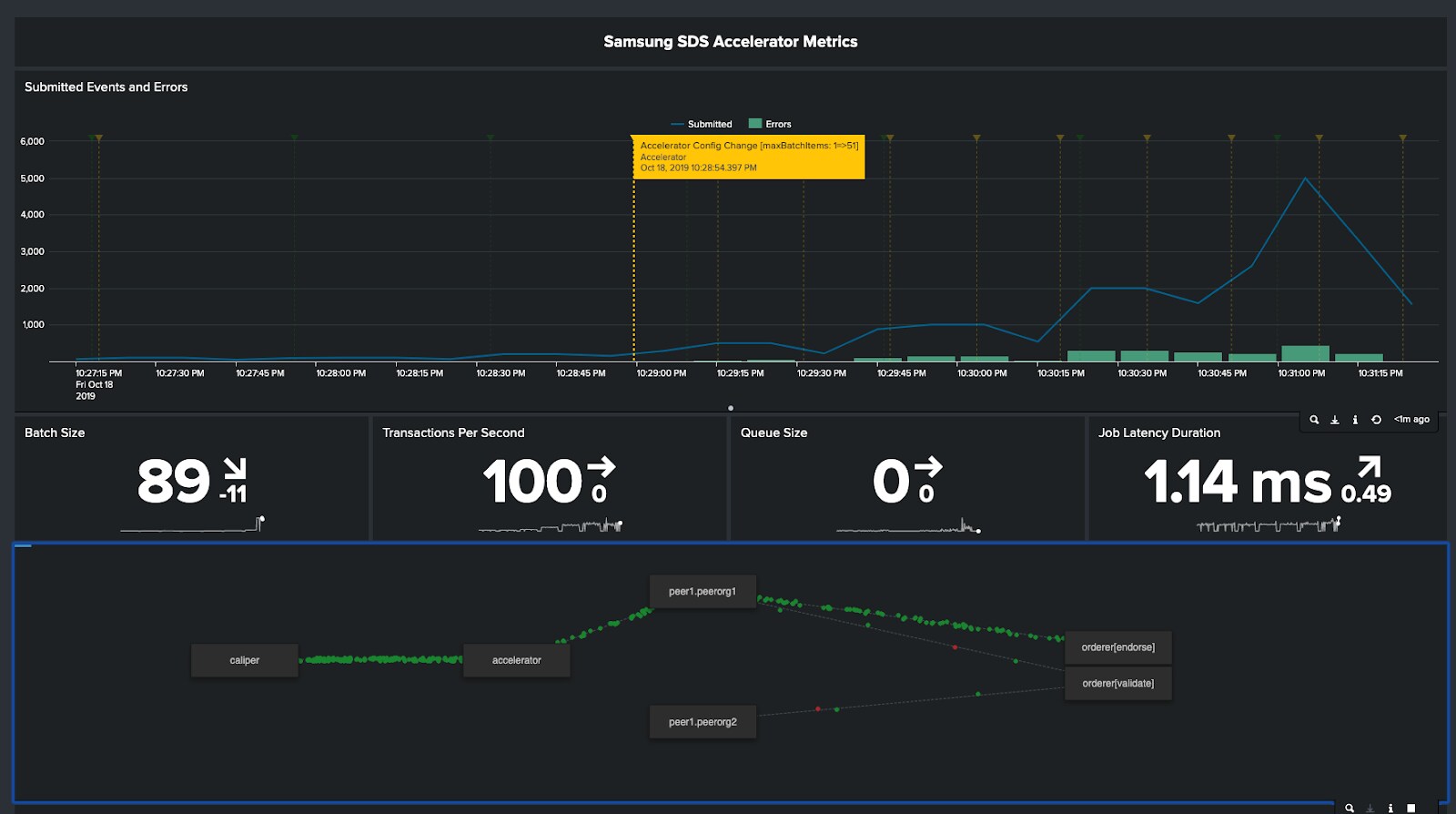Stop the flow diagram panel search

[1411, 808]
